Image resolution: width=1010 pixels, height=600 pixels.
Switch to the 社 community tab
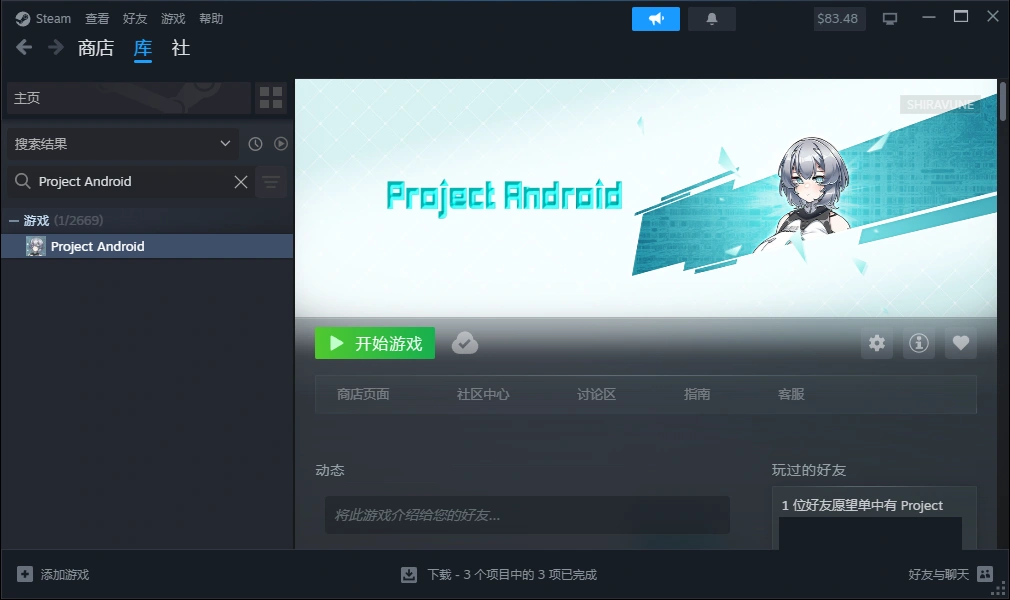[181, 48]
